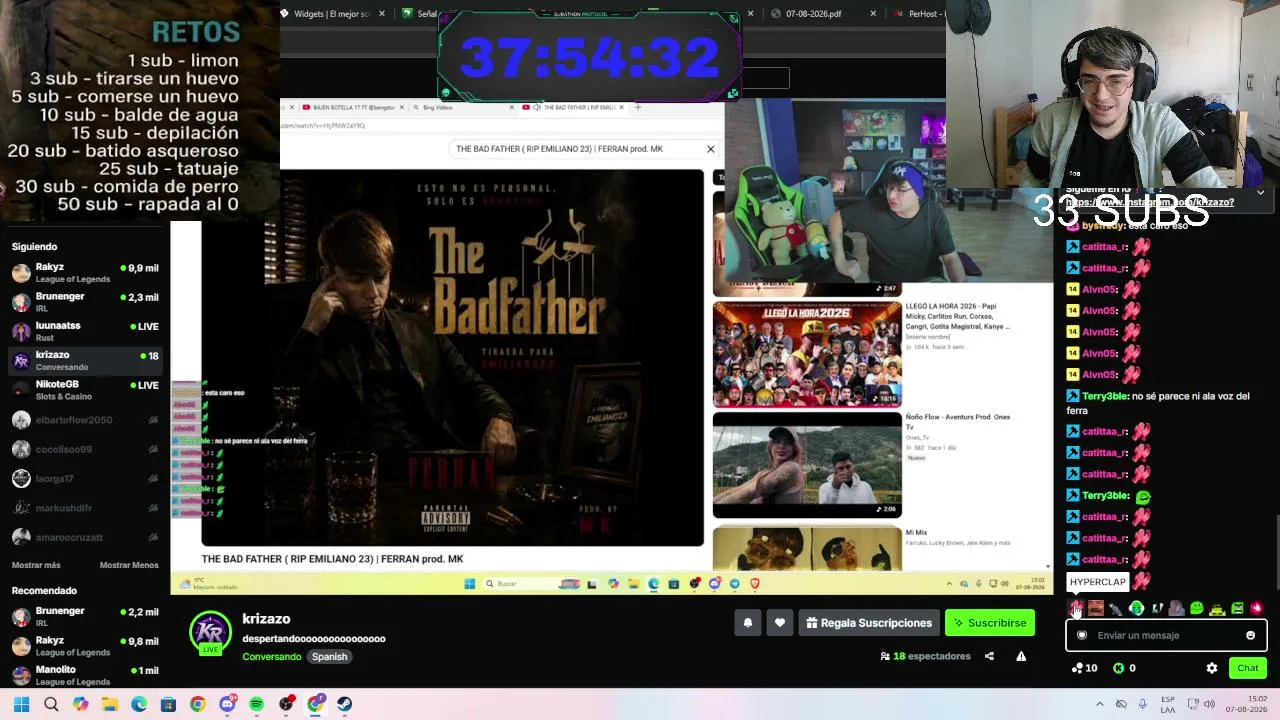Image resolution: width=1280 pixels, height=720 pixels.
Task: Collapse followed list with Mostrar Menos
Action: click(129, 565)
